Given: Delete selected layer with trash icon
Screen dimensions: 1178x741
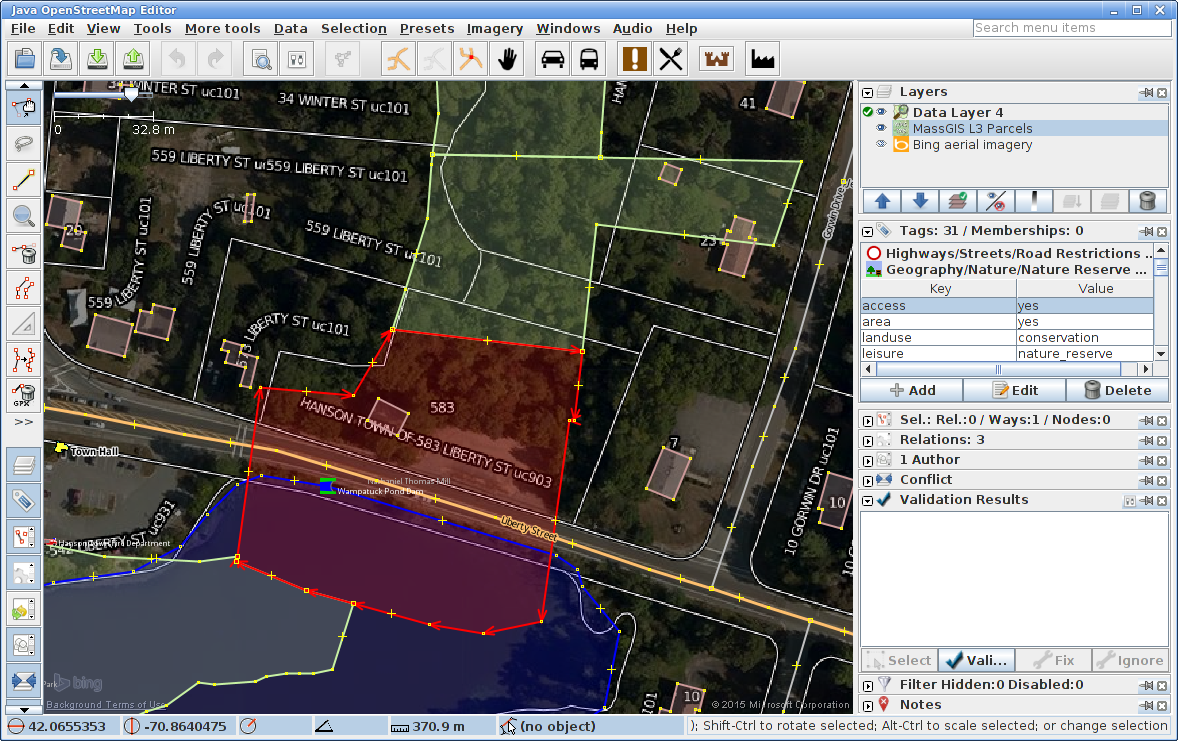Looking at the screenshot, I should coord(1147,201).
